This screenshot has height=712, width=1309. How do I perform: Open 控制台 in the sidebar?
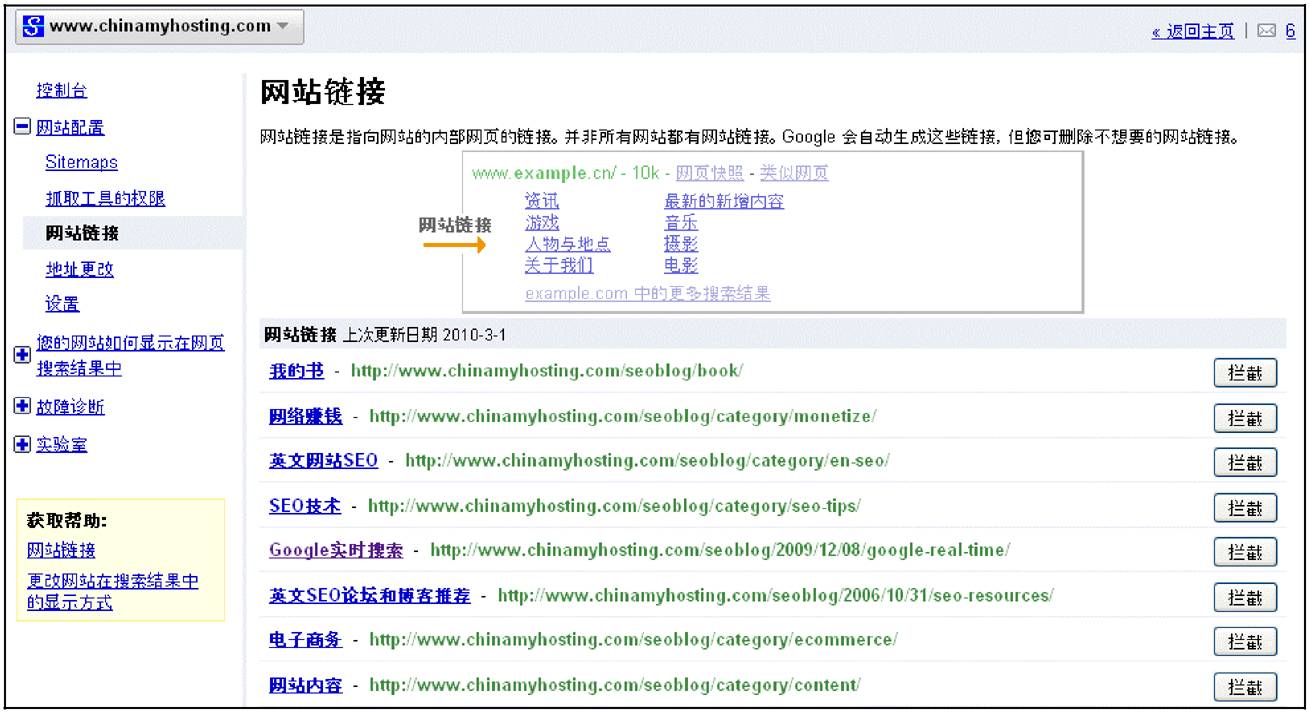(x=61, y=91)
